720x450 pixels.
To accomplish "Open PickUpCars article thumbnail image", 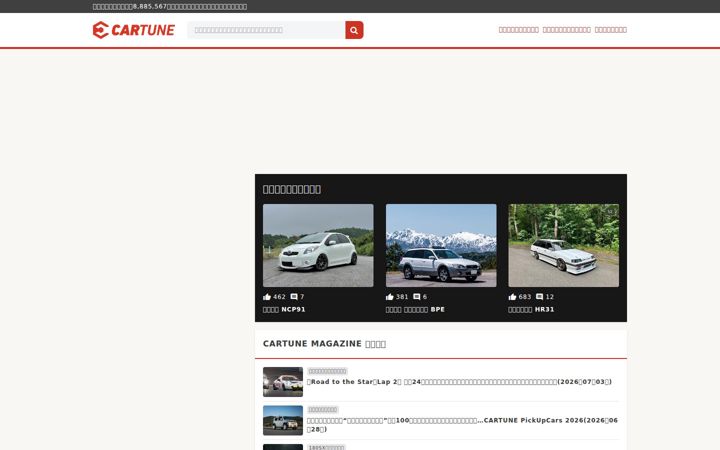I will point(283,420).
